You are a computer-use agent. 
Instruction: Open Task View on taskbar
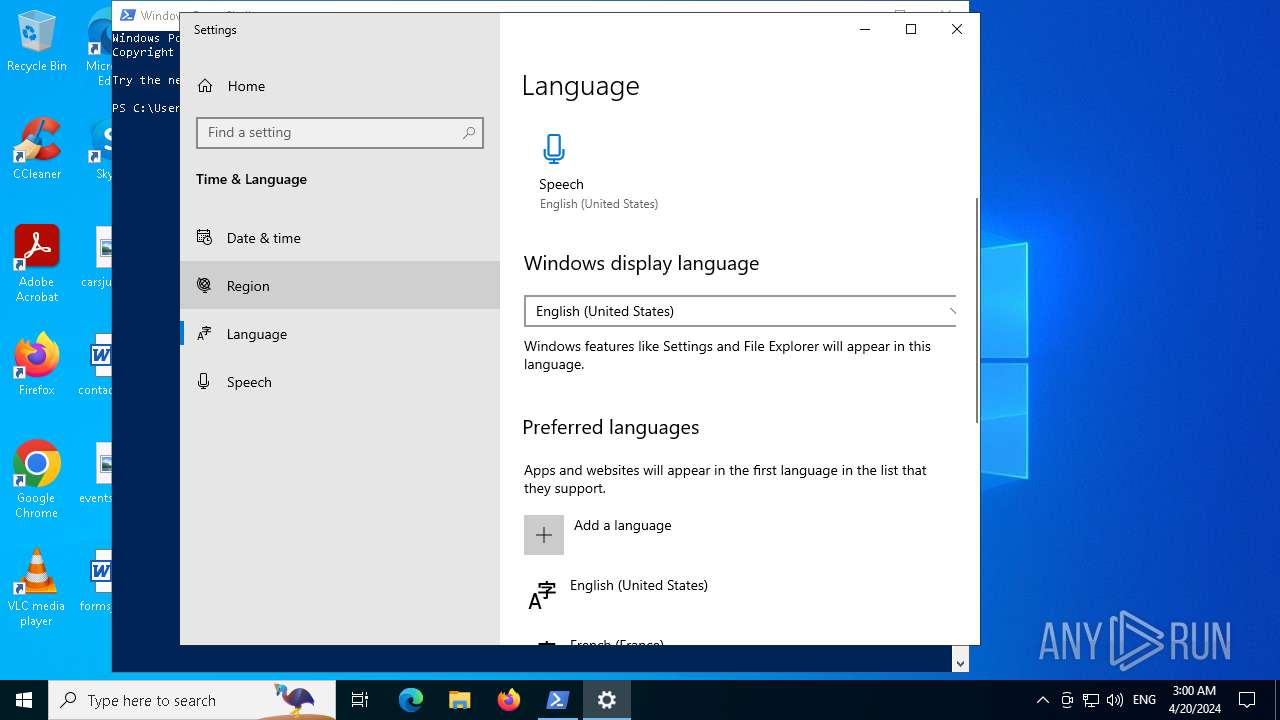[x=360, y=700]
